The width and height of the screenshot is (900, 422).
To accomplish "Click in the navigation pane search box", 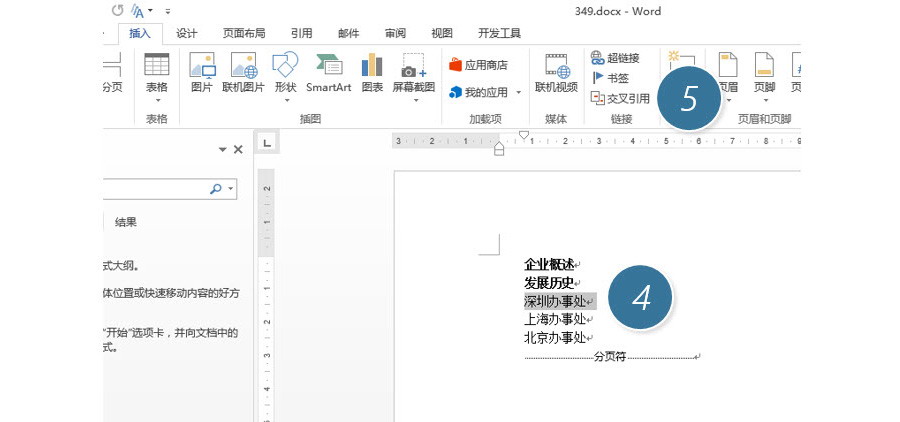I will pos(155,188).
